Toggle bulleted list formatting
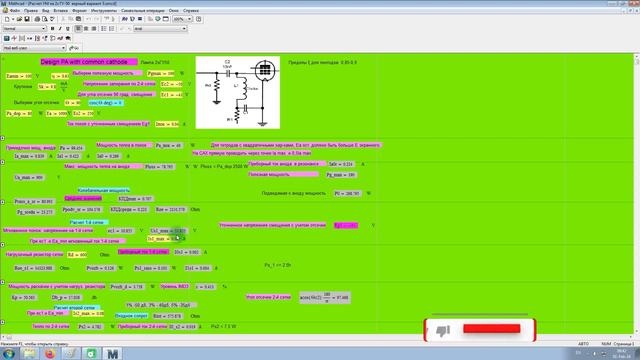This screenshot has height=360, width=640. point(104,29)
